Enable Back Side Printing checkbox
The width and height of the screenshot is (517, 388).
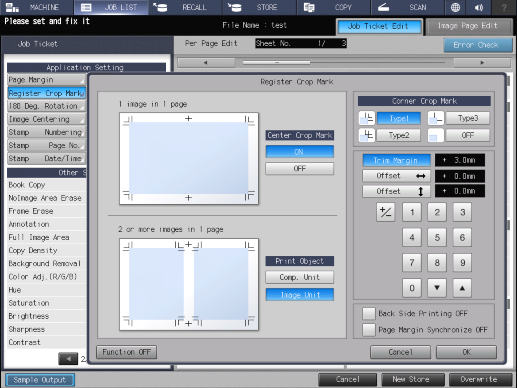[x=369, y=313]
